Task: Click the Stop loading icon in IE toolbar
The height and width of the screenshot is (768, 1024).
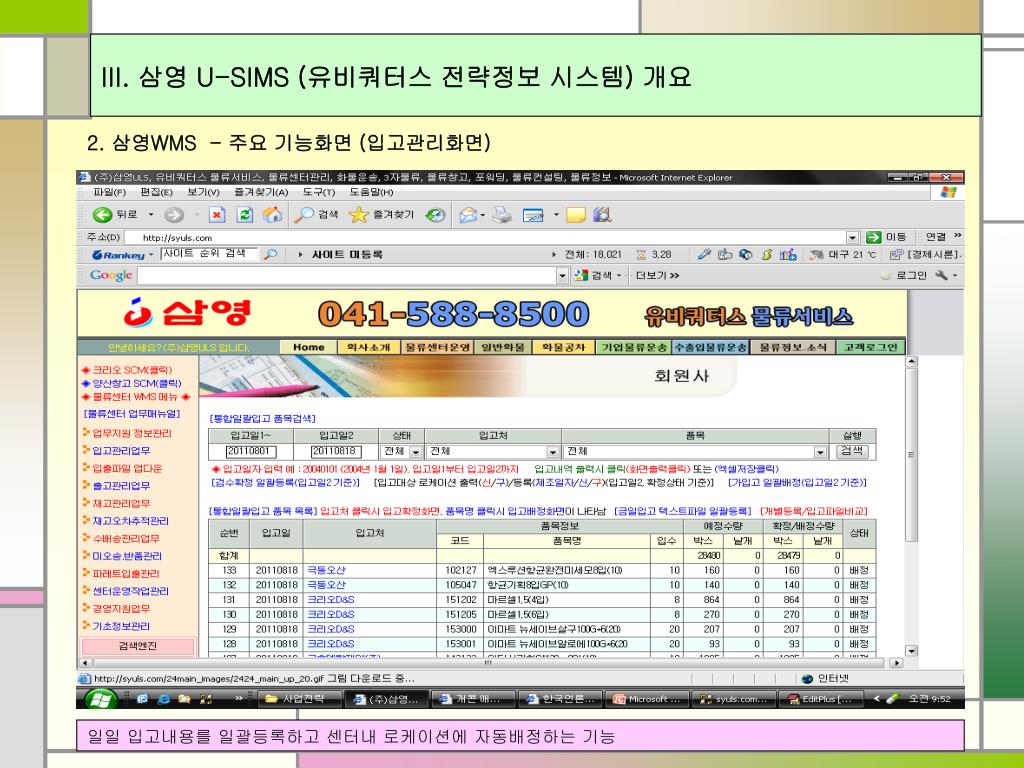Action: coord(217,214)
